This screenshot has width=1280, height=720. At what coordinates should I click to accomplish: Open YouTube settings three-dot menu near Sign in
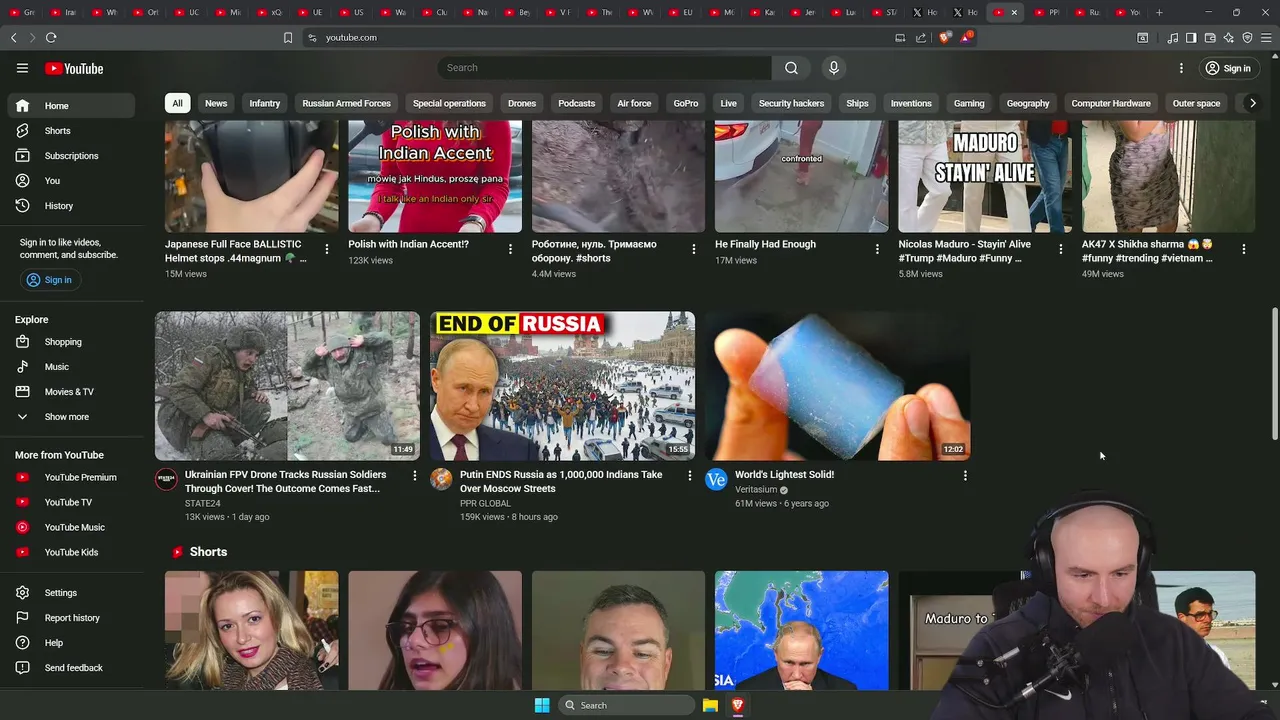tap(1181, 68)
